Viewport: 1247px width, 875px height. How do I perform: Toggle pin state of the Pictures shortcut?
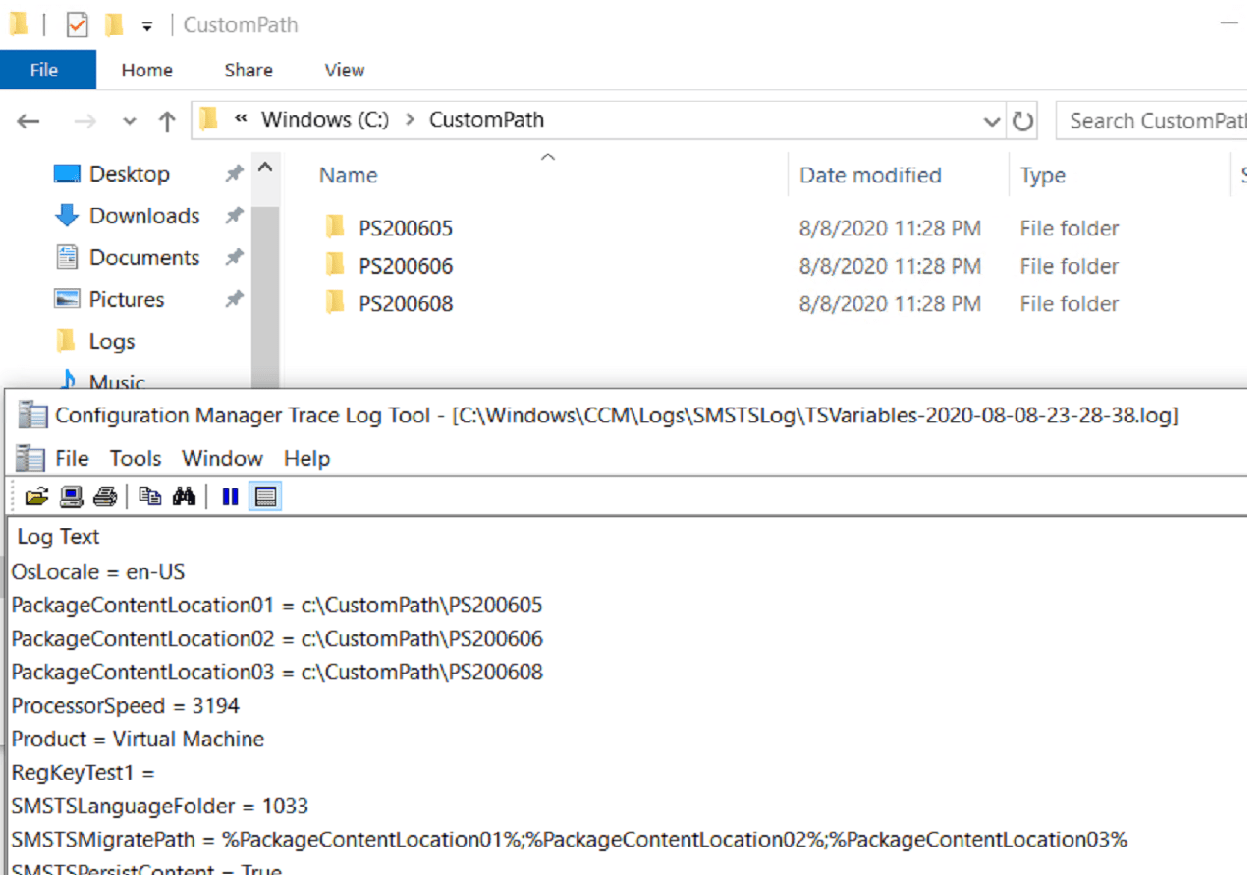click(233, 298)
